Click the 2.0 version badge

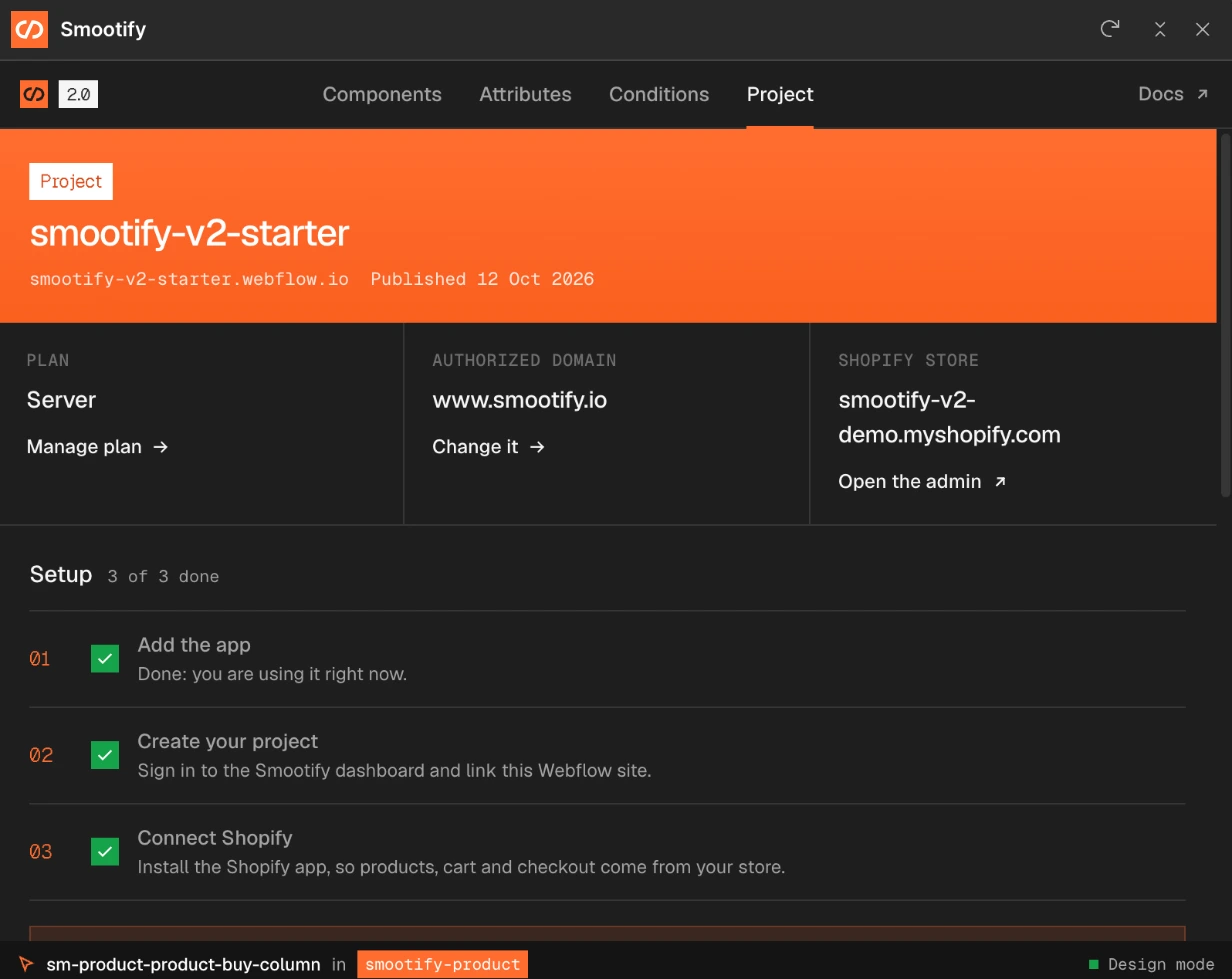[x=78, y=94]
